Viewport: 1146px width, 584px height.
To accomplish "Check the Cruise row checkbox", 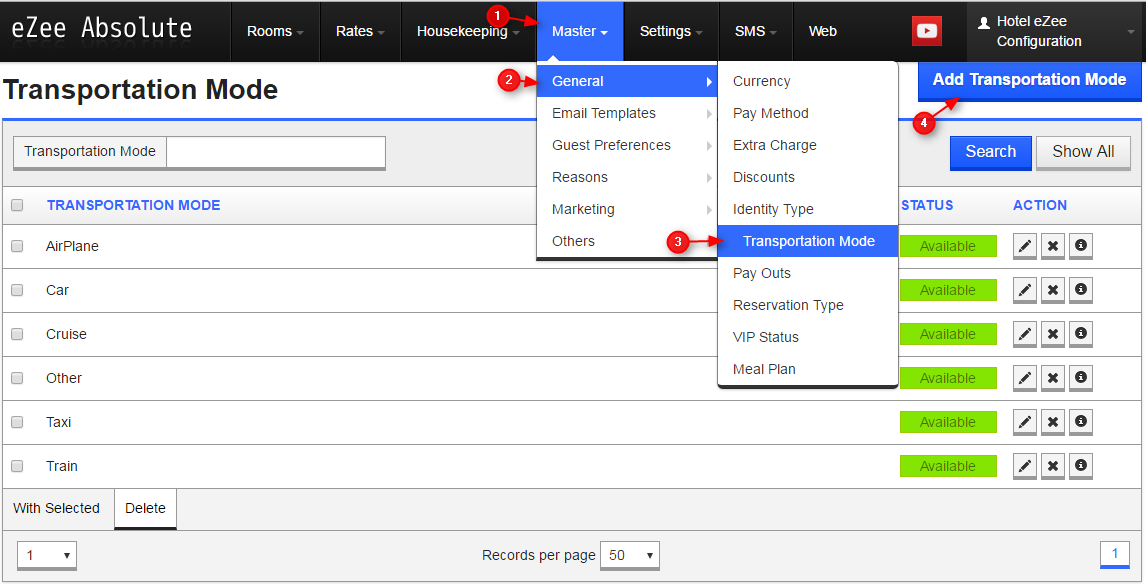I will 17,334.
